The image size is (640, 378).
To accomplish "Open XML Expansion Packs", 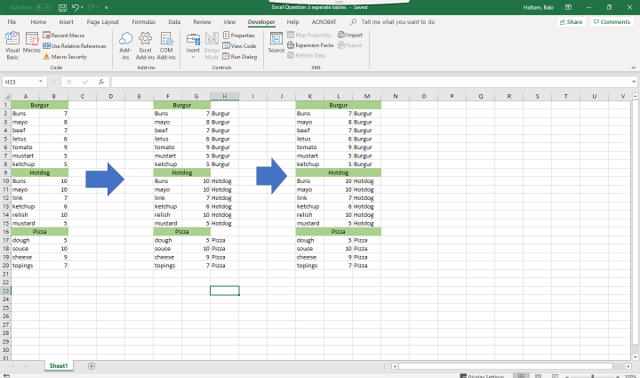I will tap(311, 45).
